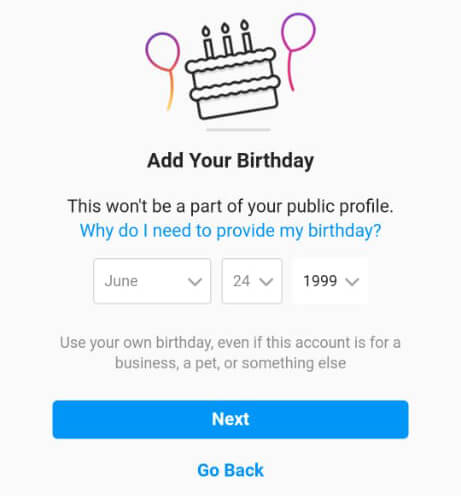
Task: Click the birthday cake illustration
Action: coord(232,70)
